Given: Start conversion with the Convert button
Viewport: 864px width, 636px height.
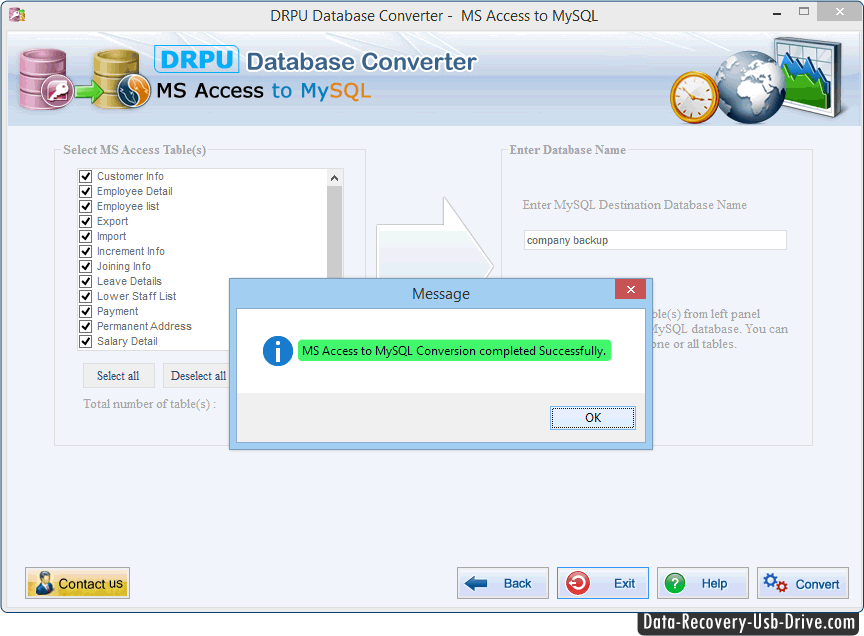Looking at the screenshot, I should pos(802,583).
